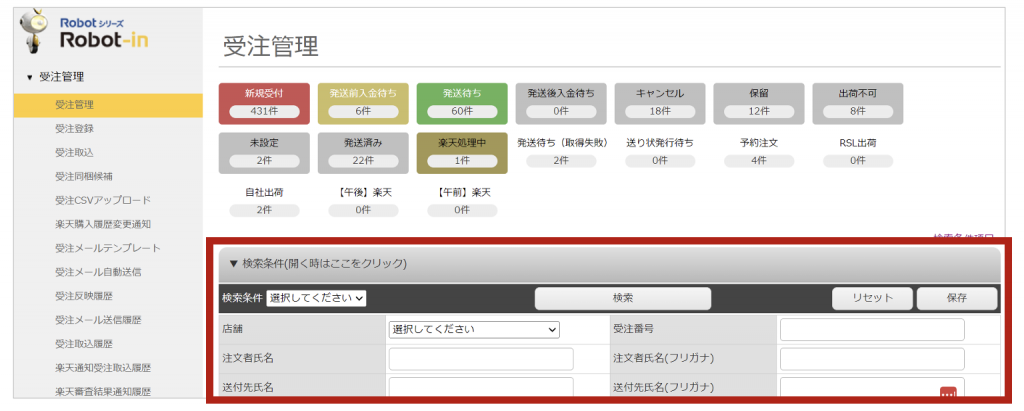The height and width of the screenshot is (411, 1024).
Task: Go to 受注メールテンプレート page
Action: coord(107,248)
